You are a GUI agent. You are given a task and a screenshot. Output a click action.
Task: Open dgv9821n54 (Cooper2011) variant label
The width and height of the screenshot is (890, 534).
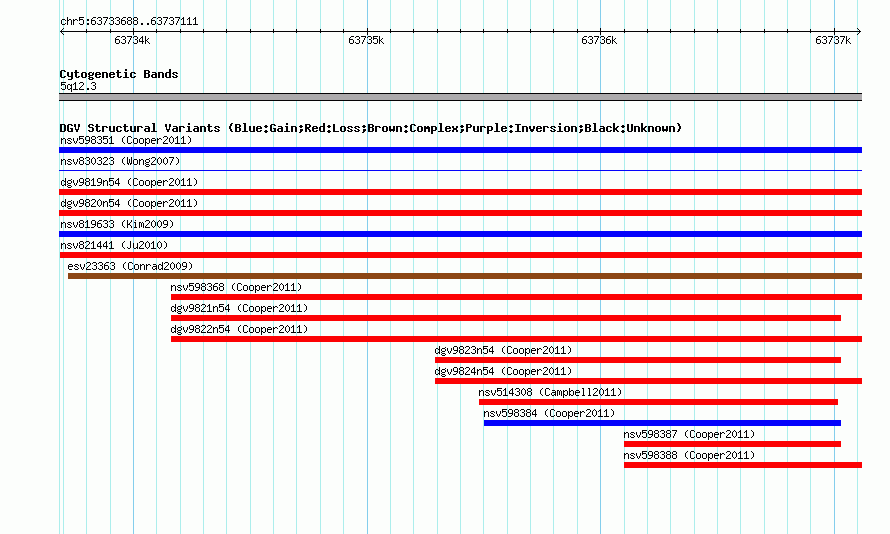tap(239, 308)
